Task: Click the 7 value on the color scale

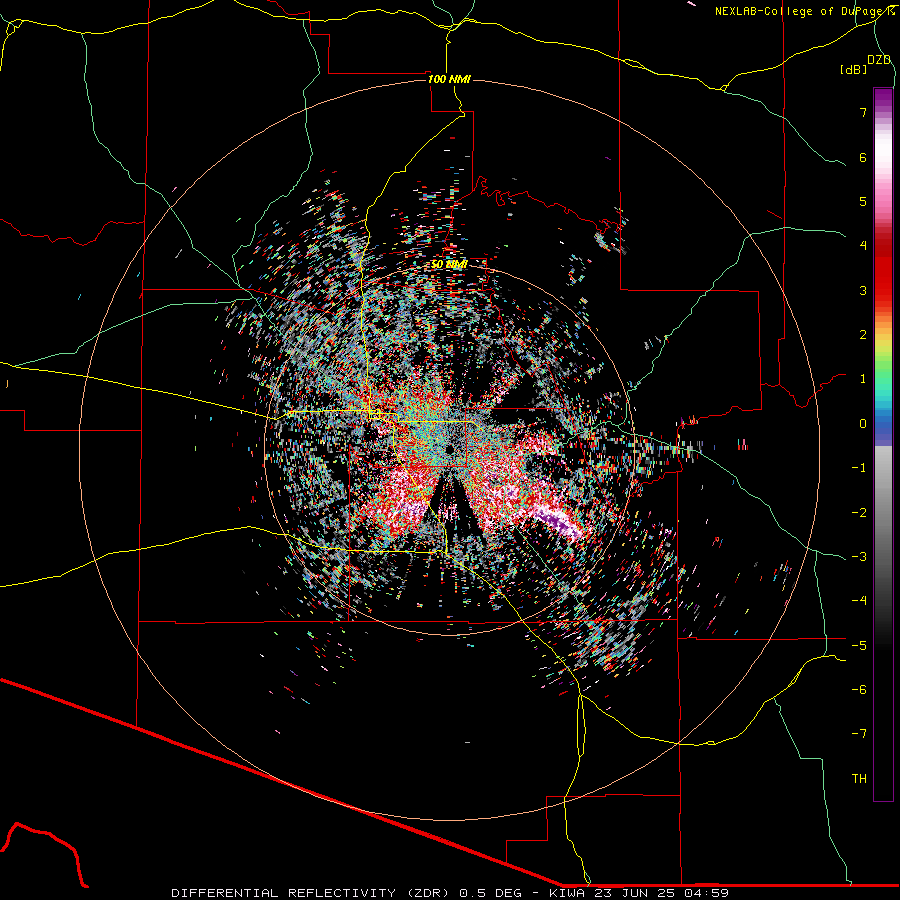Action: (x=863, y=112)
